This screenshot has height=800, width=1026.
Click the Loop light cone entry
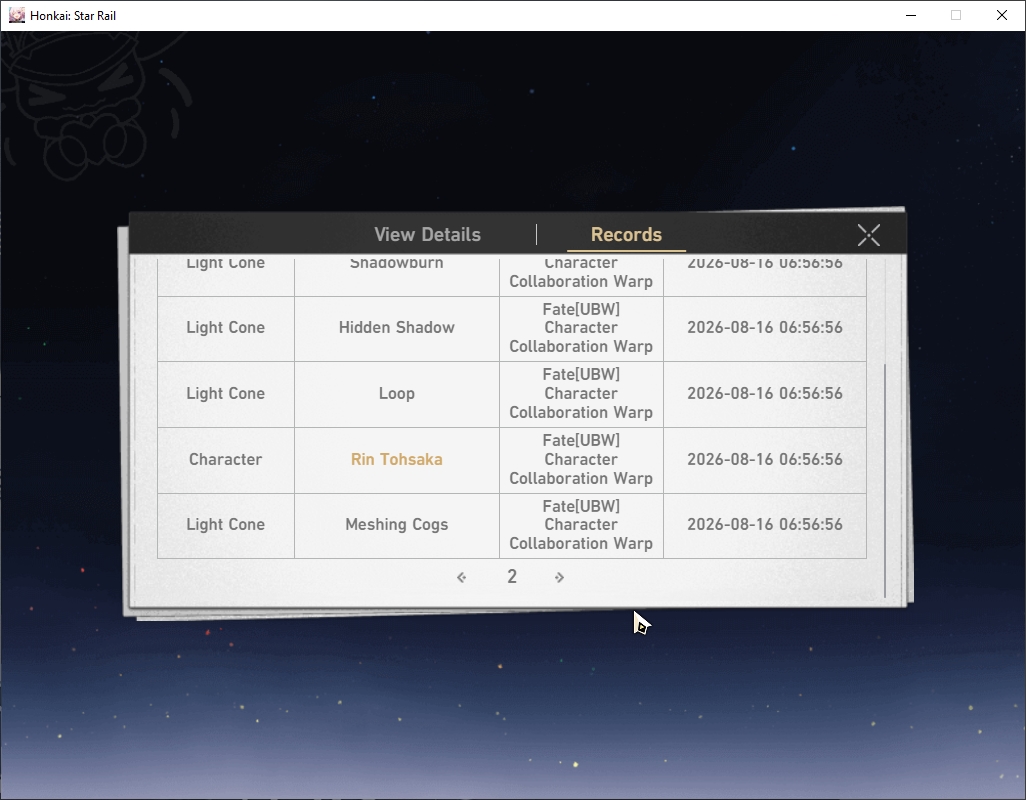pos(397,393)
